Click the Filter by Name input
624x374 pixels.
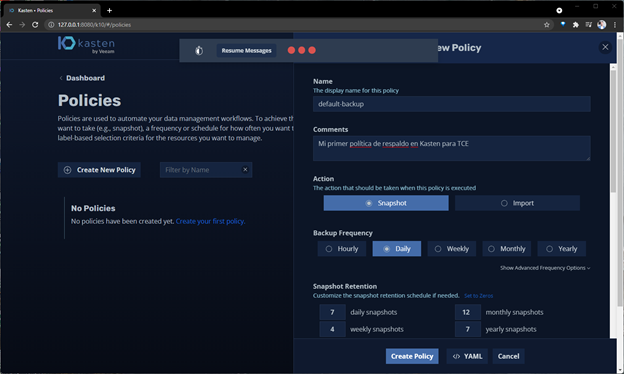coord(206,170)
